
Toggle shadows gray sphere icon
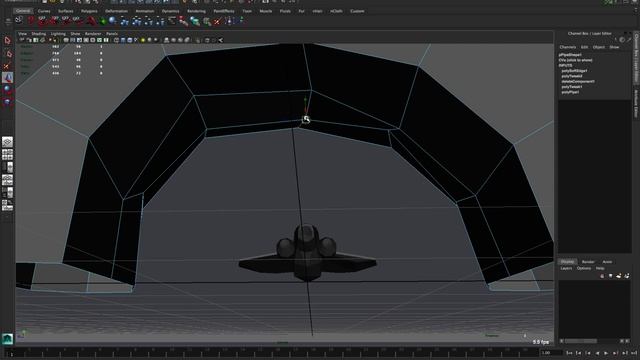149,40
